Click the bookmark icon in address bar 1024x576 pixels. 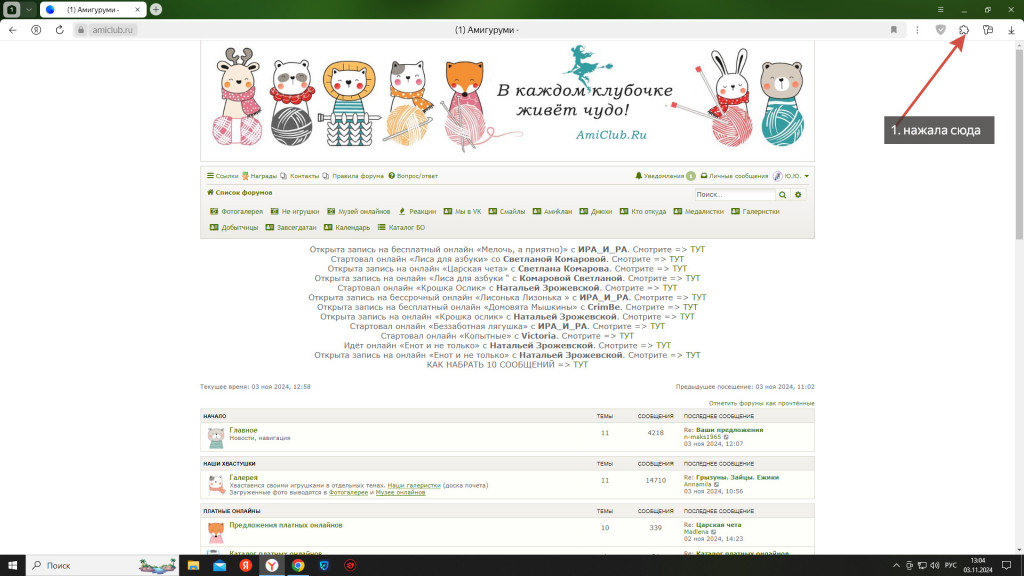coord(893,30)
